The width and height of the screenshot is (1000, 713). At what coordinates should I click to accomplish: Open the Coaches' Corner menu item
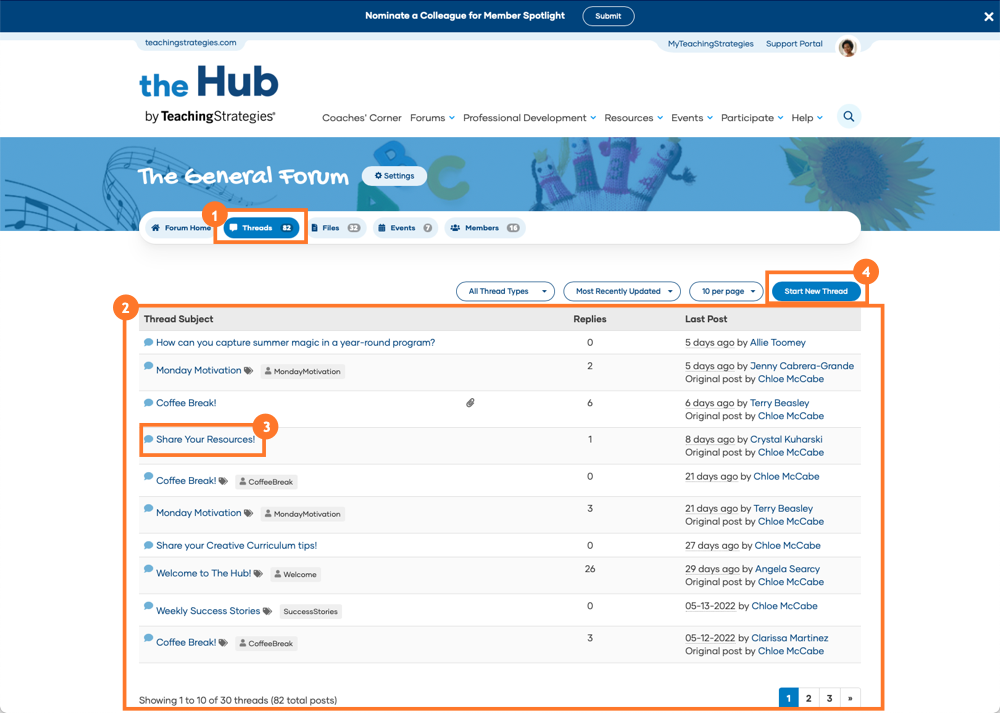pyautogui.click(x=361, y=117)
